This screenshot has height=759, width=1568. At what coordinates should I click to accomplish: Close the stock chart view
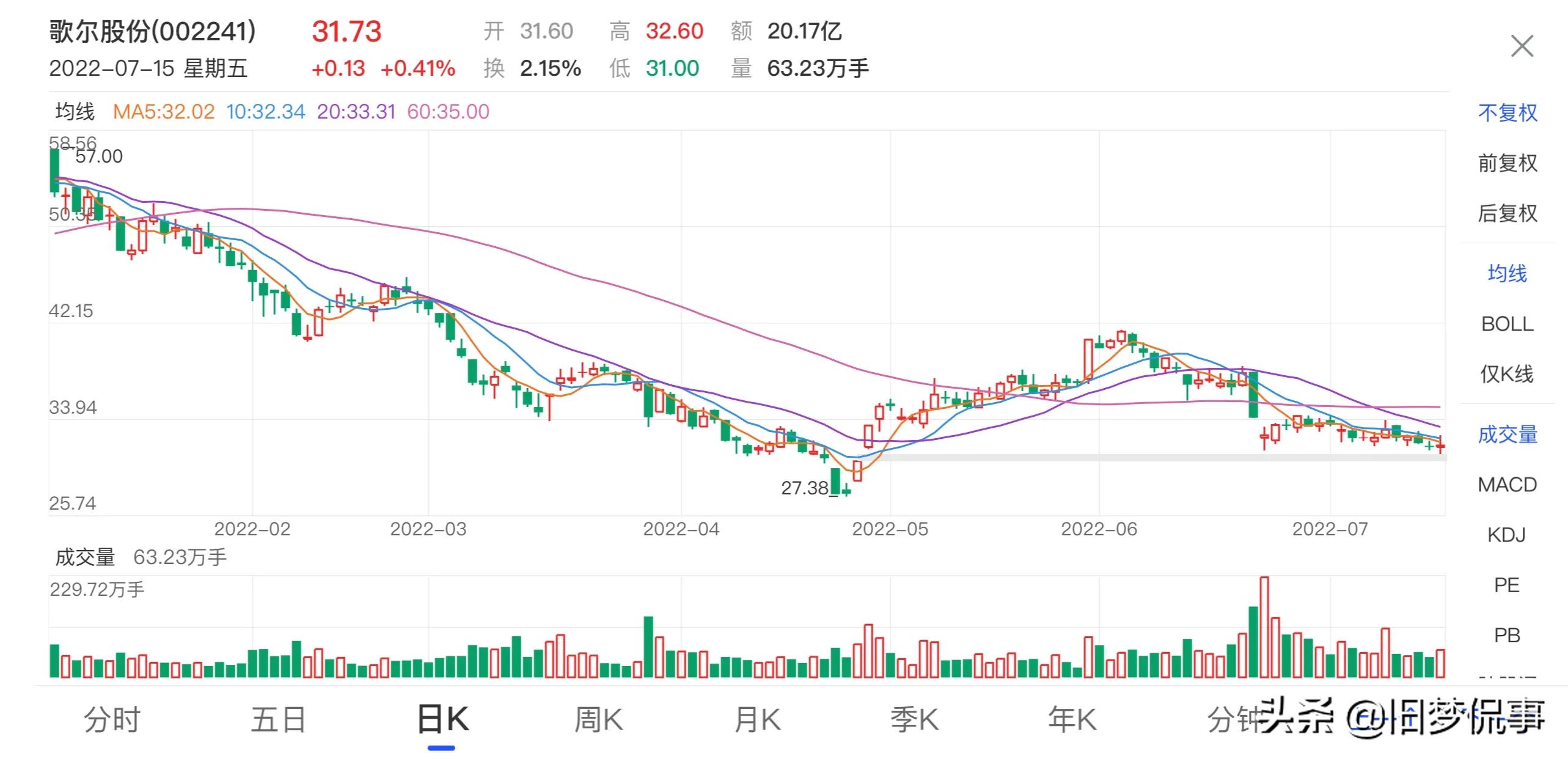[1522, 46]
